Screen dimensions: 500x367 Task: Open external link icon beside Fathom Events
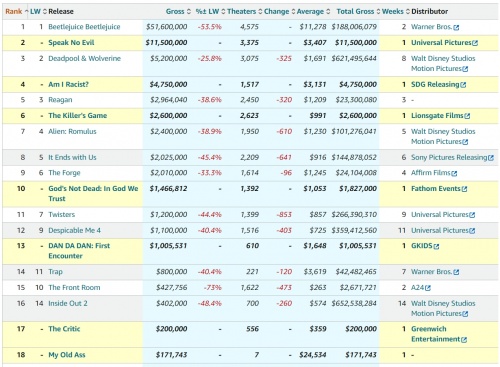pos(464,189)
